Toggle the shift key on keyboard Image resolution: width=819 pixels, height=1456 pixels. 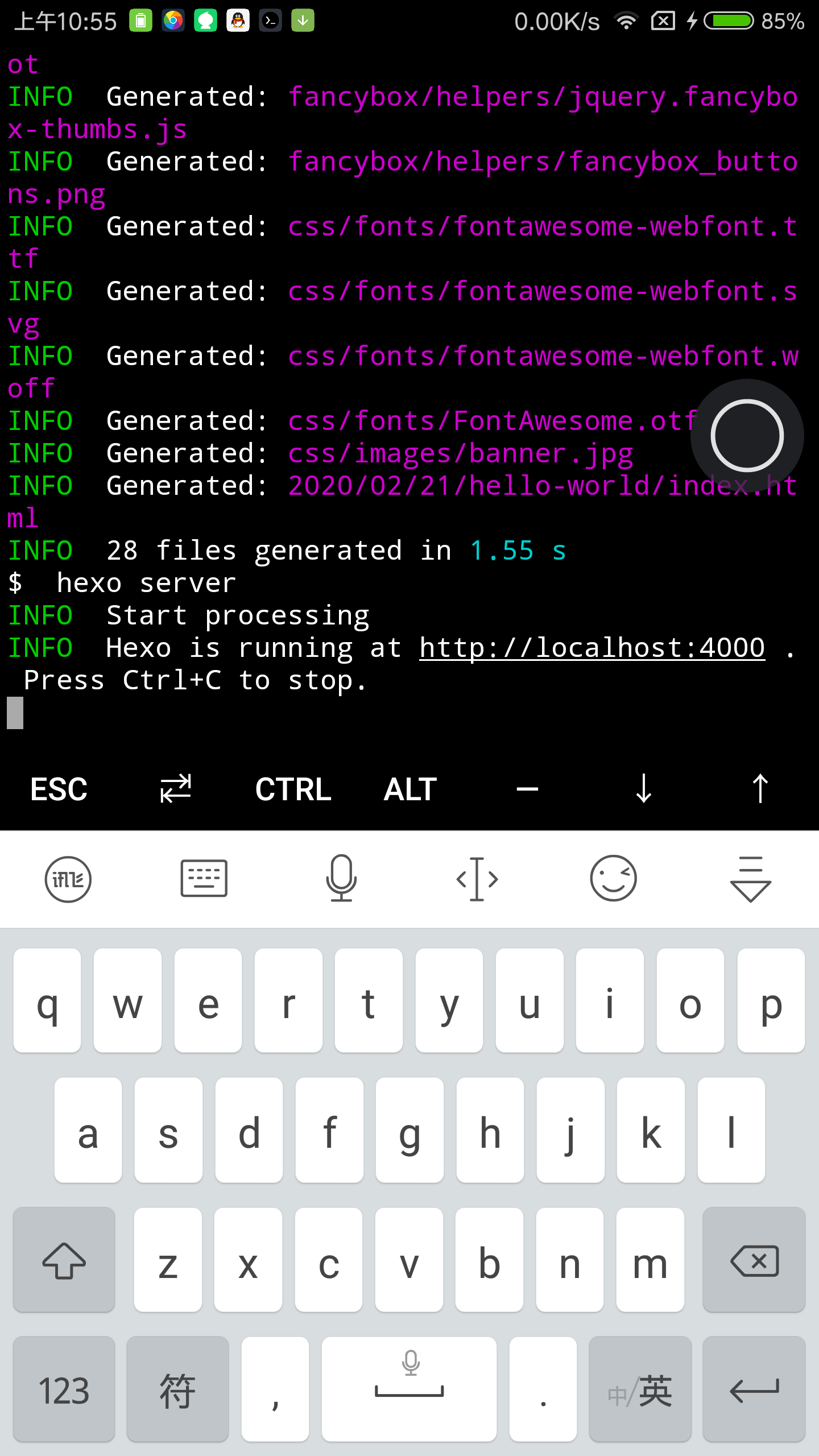tap(64, 1260)
